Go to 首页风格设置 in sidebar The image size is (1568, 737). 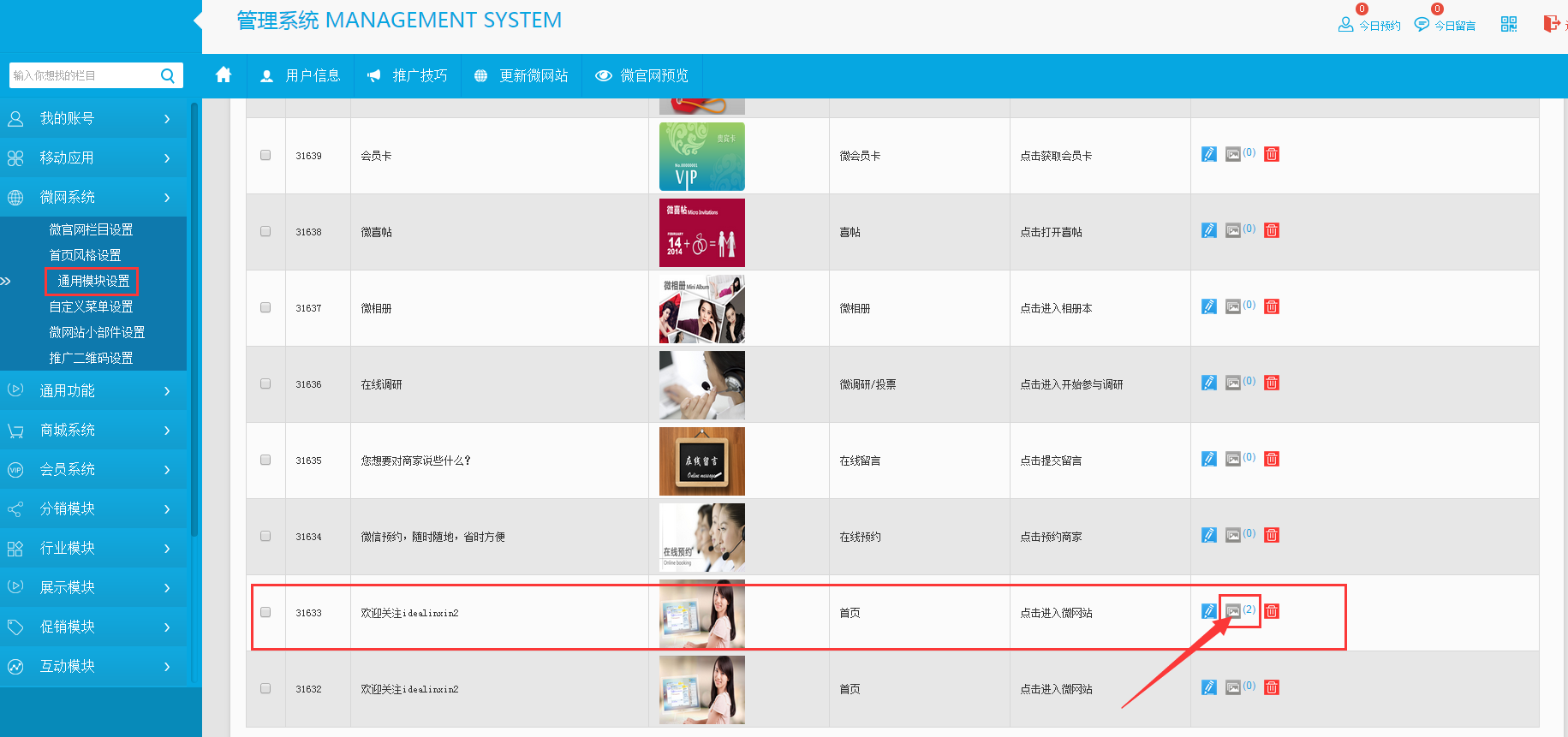tap(85, 256)
